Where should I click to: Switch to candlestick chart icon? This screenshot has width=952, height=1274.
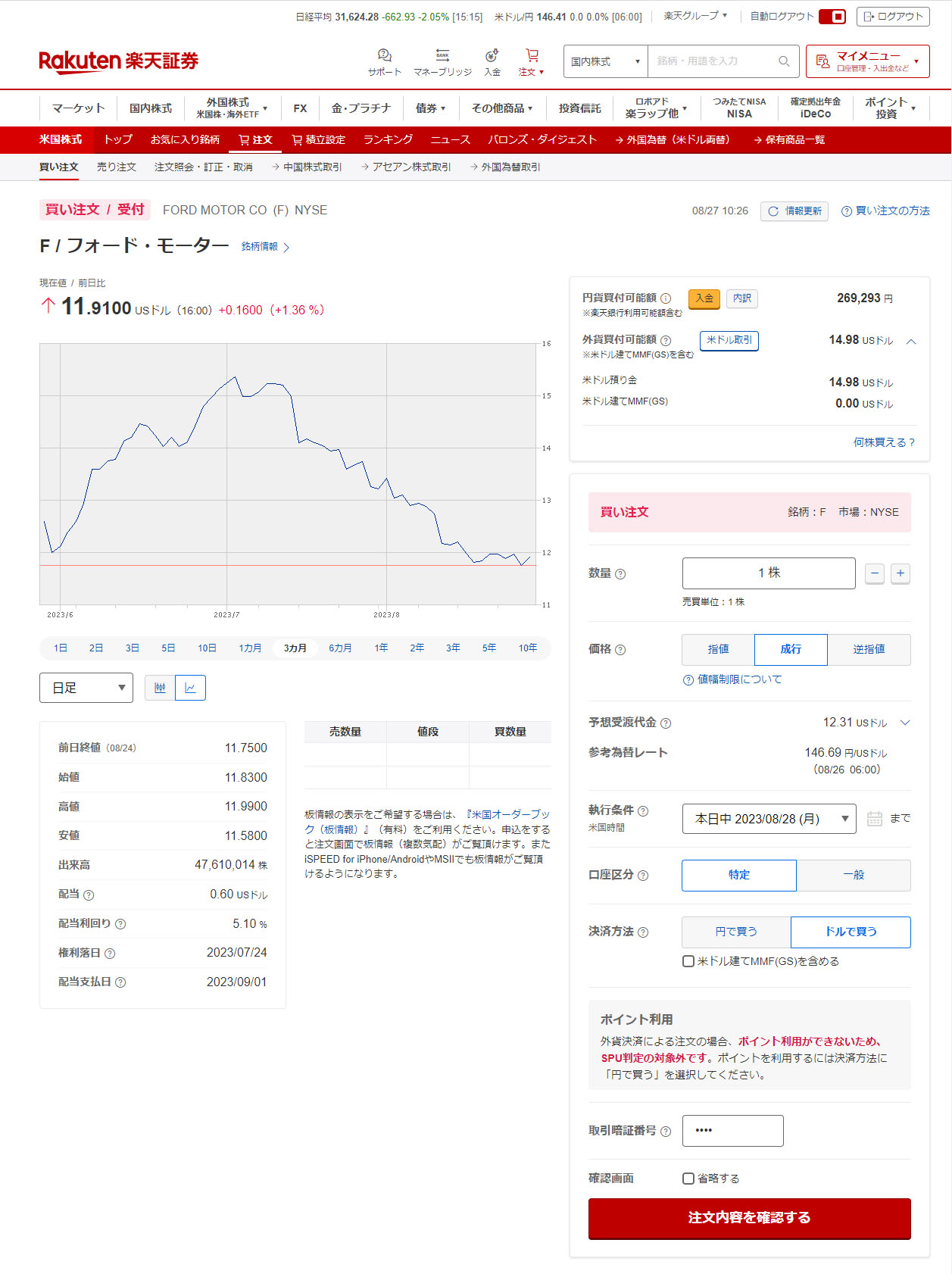coord(160,688)
